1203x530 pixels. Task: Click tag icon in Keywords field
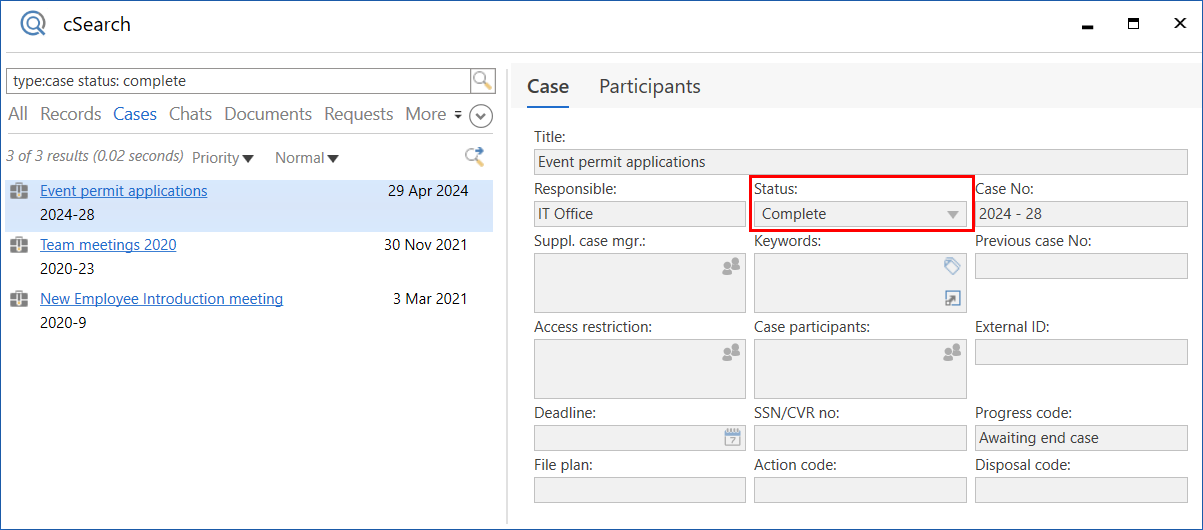(x=952, y=266)
